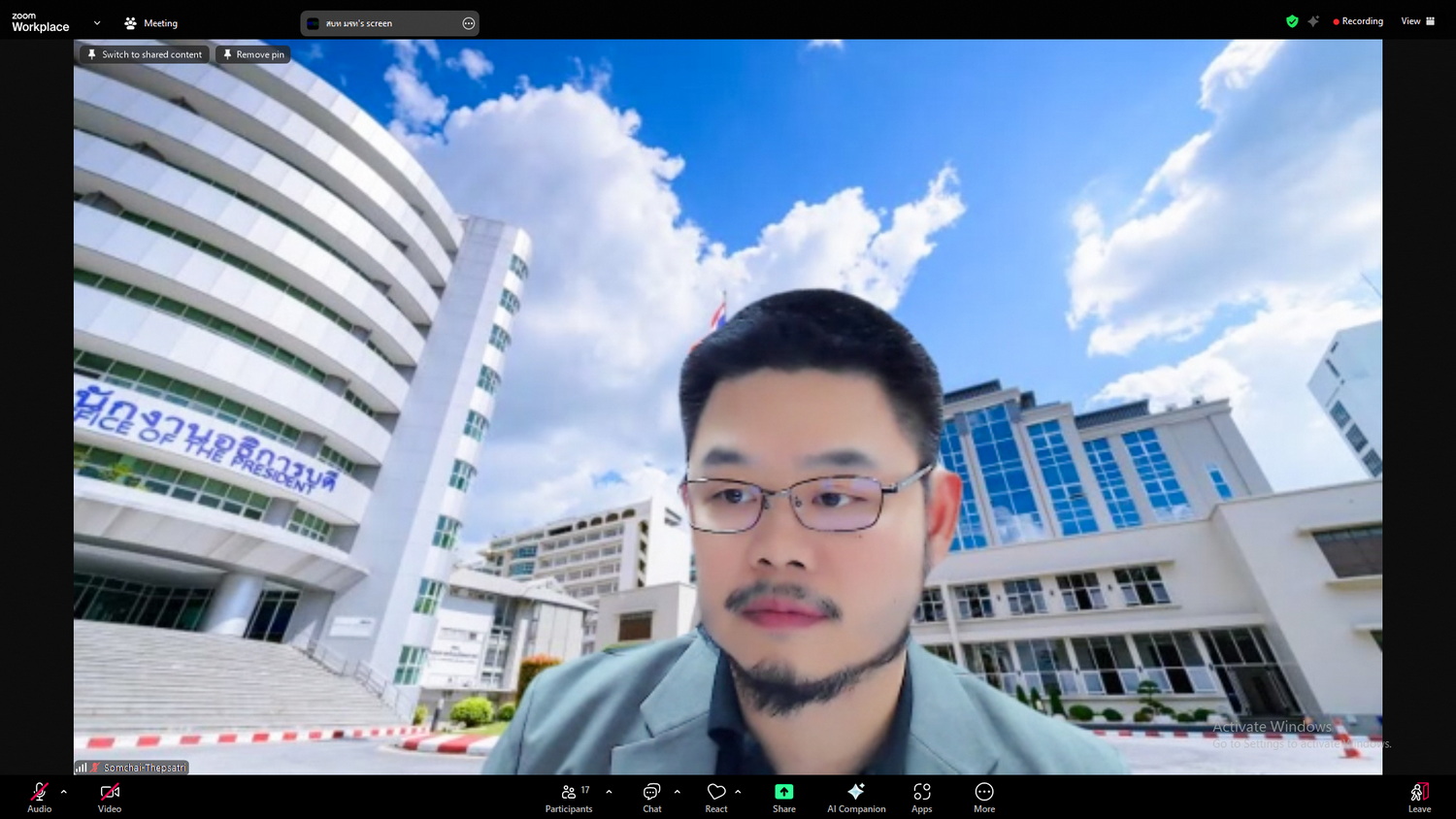The height and width of the screenshot is (819, 1456).
Task: Open the Apps menu
Action: [x=921, y=797]
